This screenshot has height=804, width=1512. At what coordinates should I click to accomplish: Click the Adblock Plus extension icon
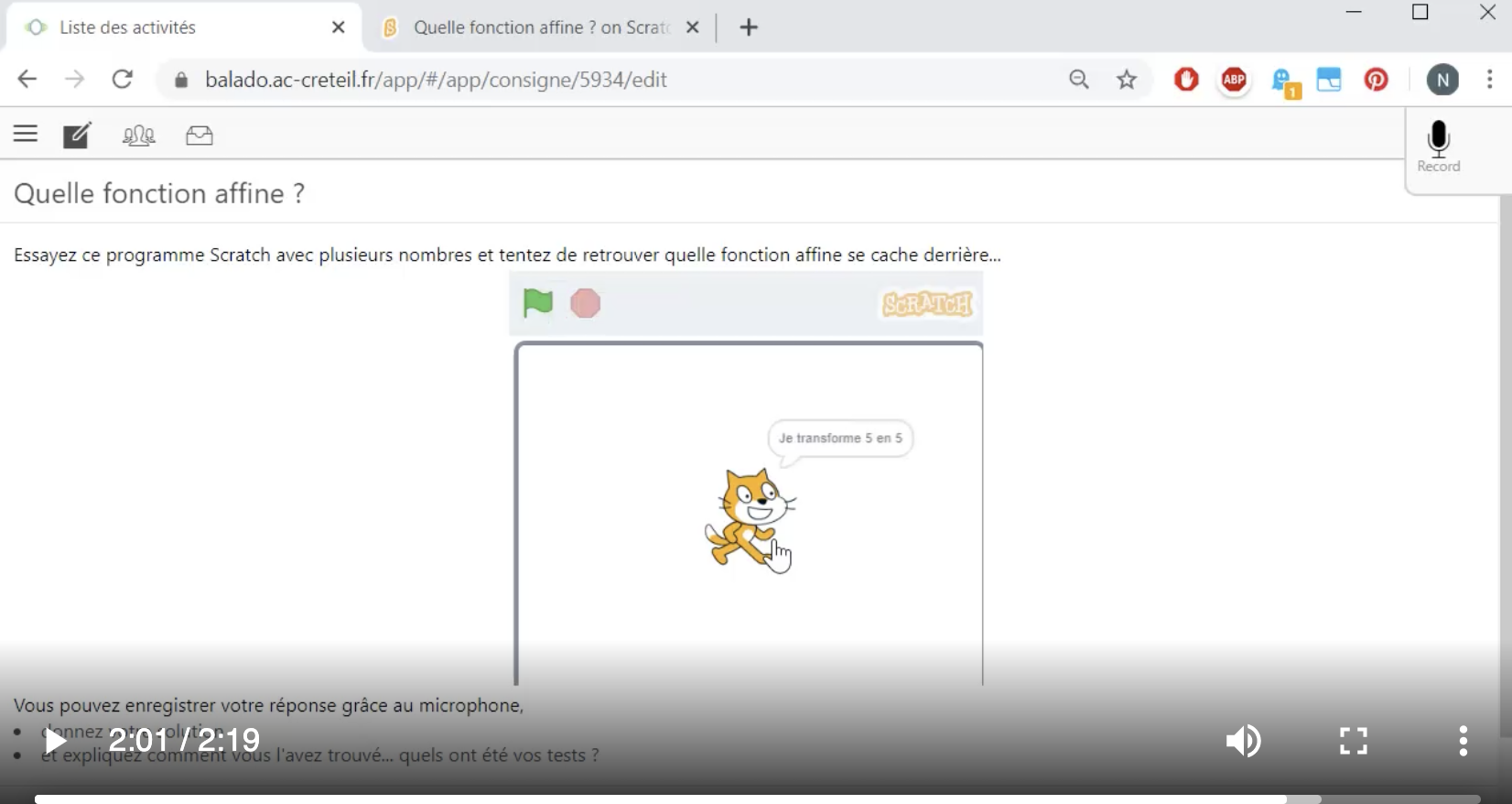pyautogui.click(x=1234, y=80)
